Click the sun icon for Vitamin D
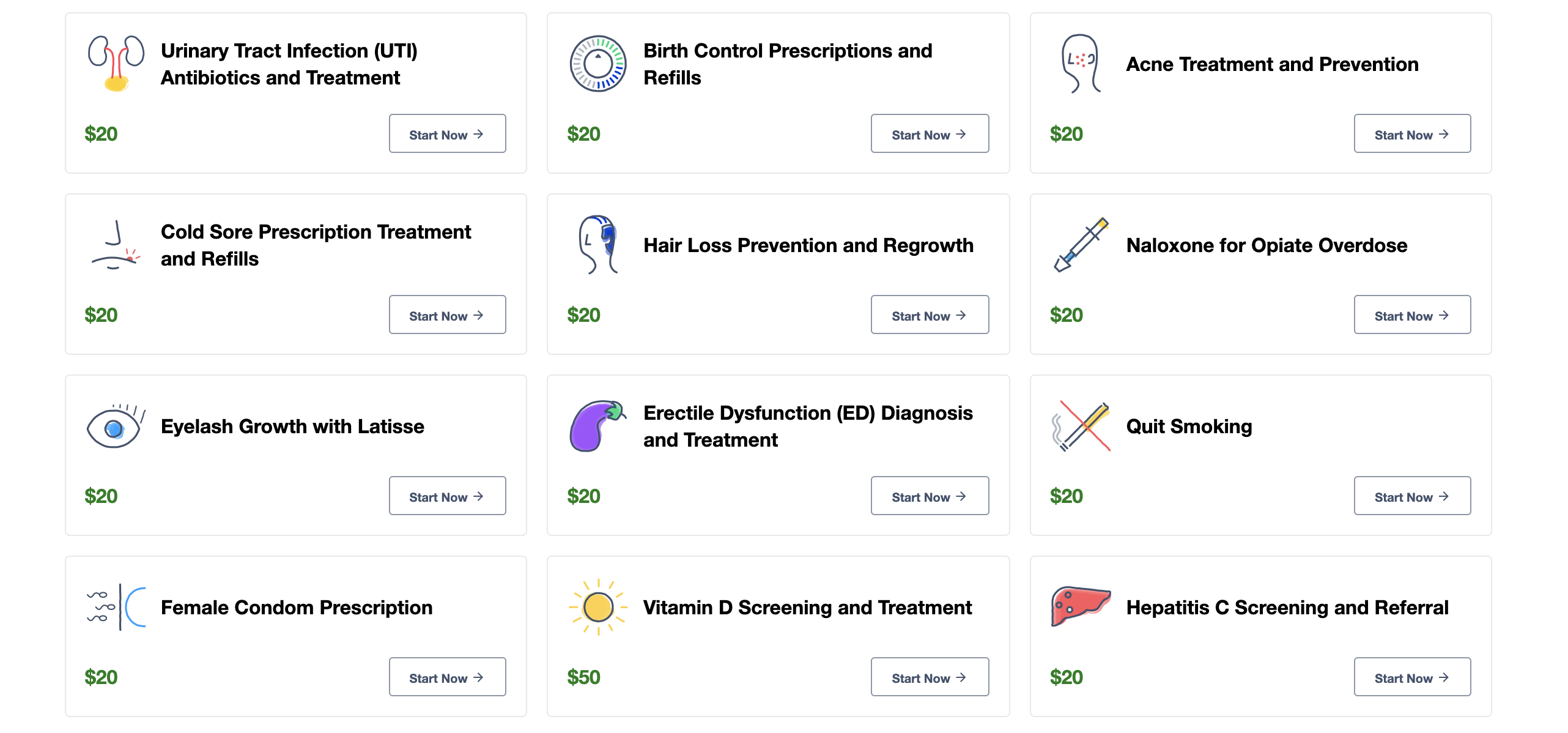Viewport: 1568px width, 733px height. tap(597, 607)
